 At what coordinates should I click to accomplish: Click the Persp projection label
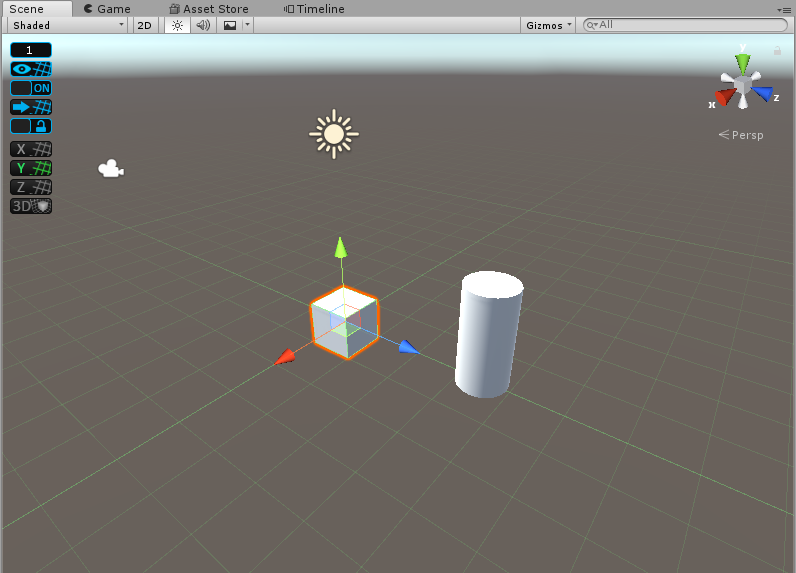[x=741, y=135]
